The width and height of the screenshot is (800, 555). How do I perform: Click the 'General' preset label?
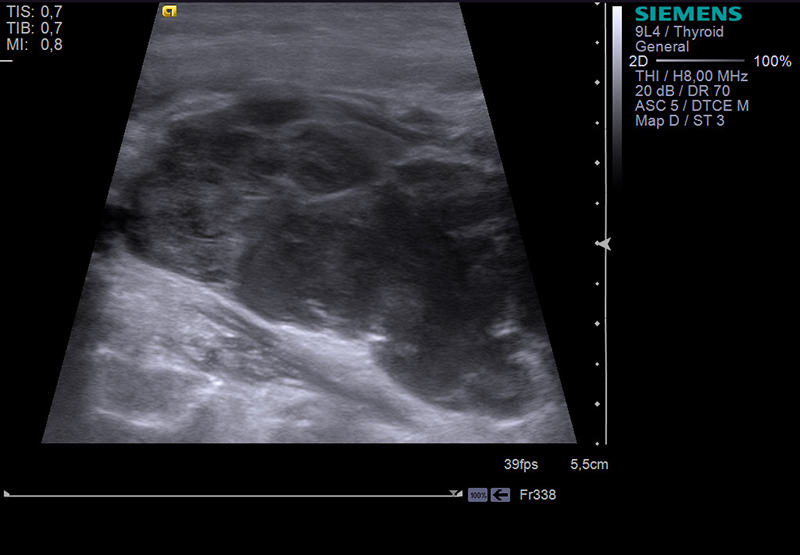pos(662,47)
